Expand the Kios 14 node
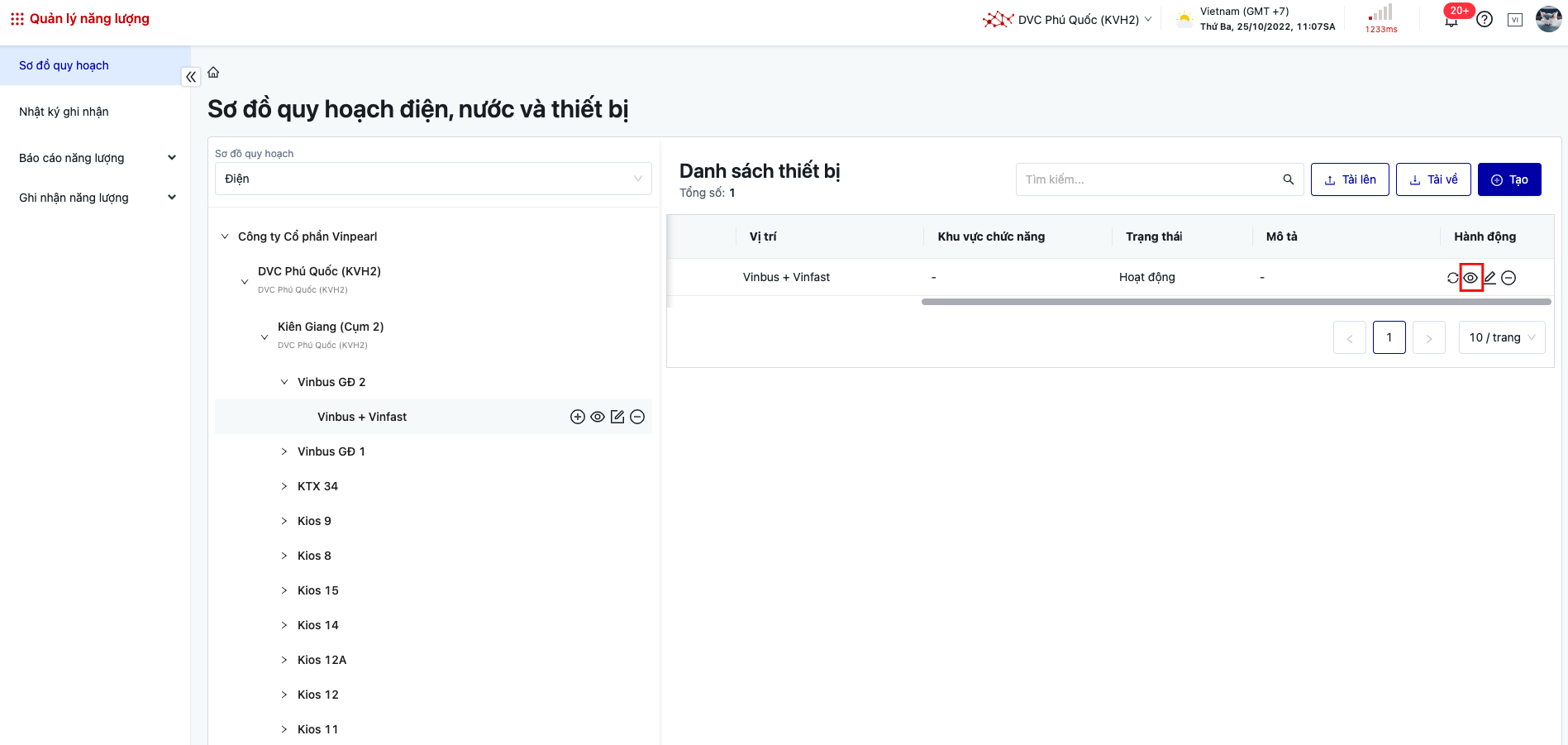Viewport: 1568px width, 745px height. click(284, 625)
